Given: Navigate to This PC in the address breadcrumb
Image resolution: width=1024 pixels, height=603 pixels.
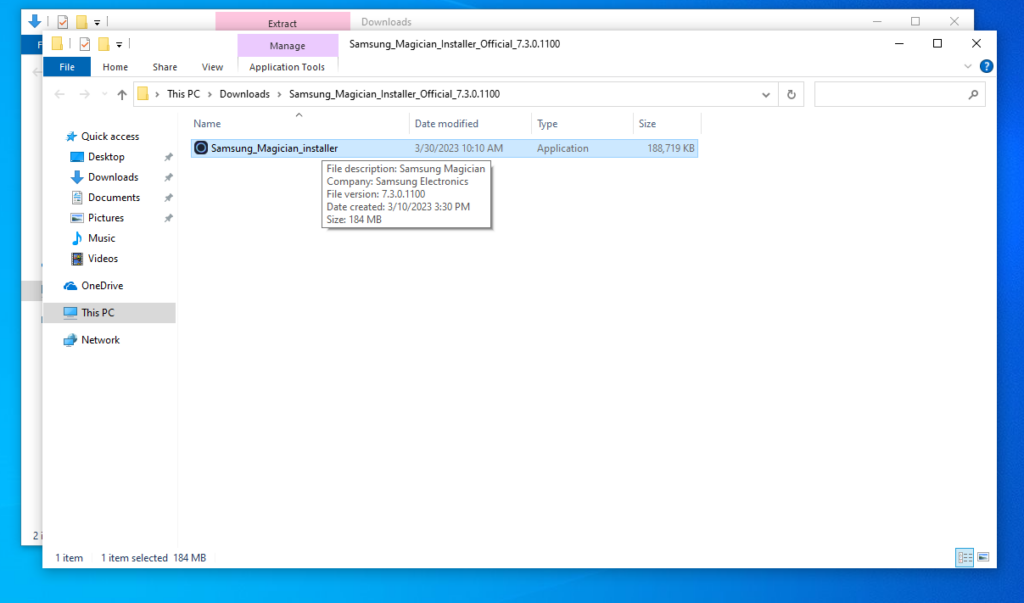Looking at the screenshot, I should tap(184, 94).
